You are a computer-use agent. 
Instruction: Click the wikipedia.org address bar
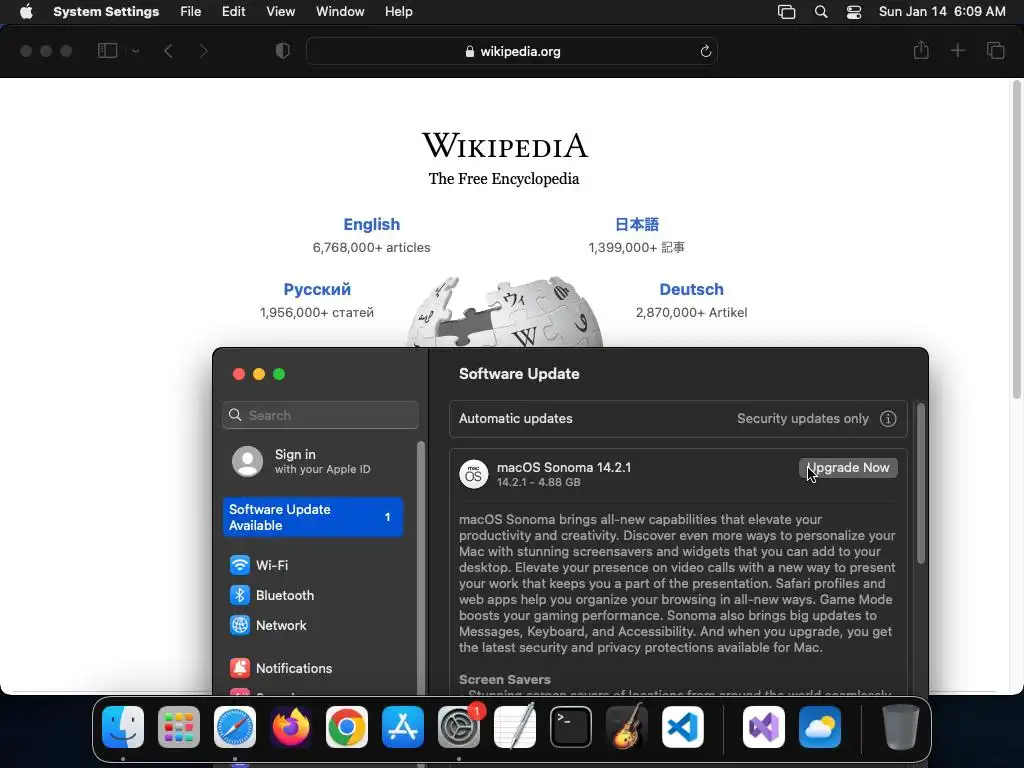point(512,51)
